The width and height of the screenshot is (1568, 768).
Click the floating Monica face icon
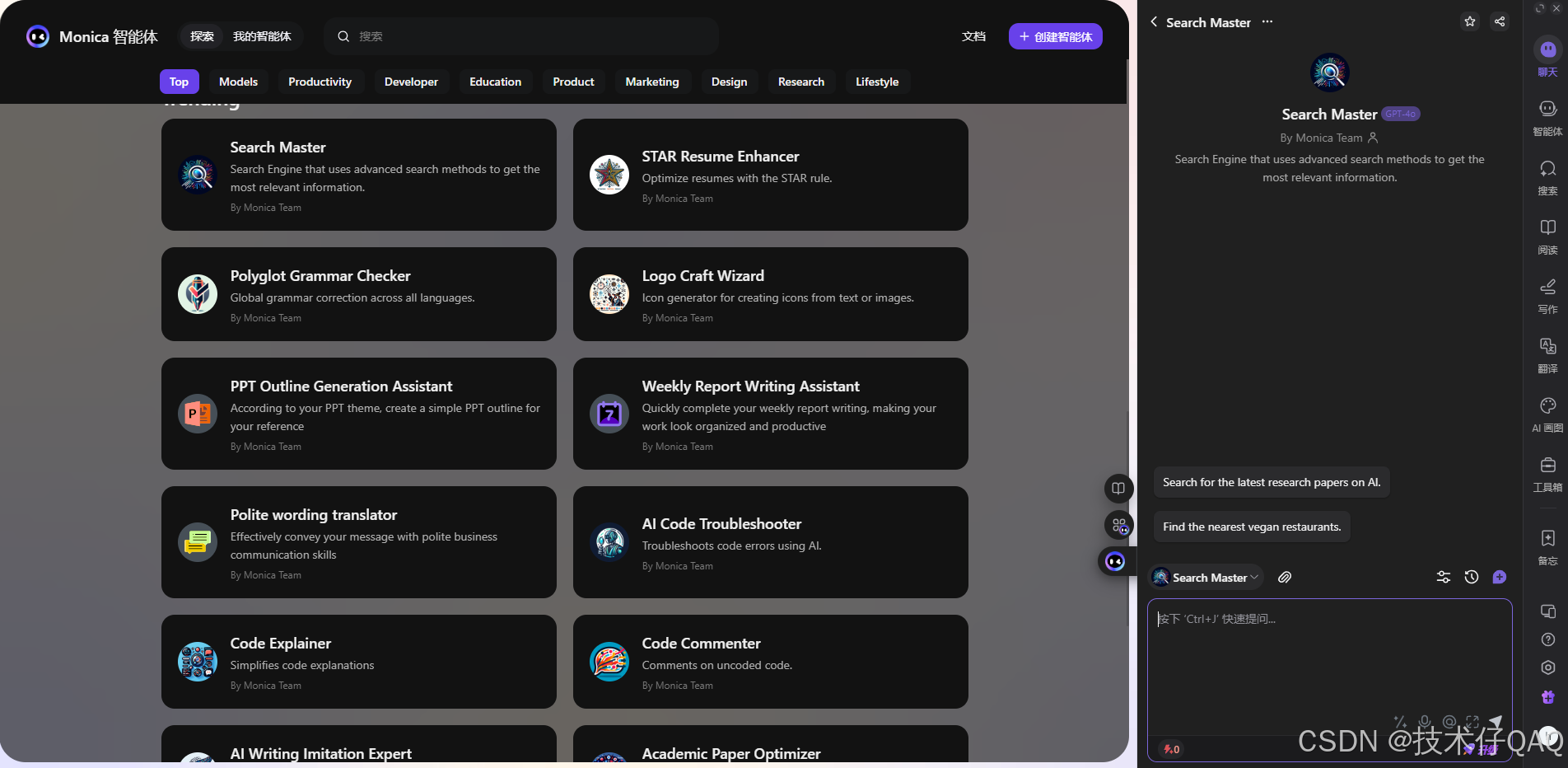(1115, 561)
